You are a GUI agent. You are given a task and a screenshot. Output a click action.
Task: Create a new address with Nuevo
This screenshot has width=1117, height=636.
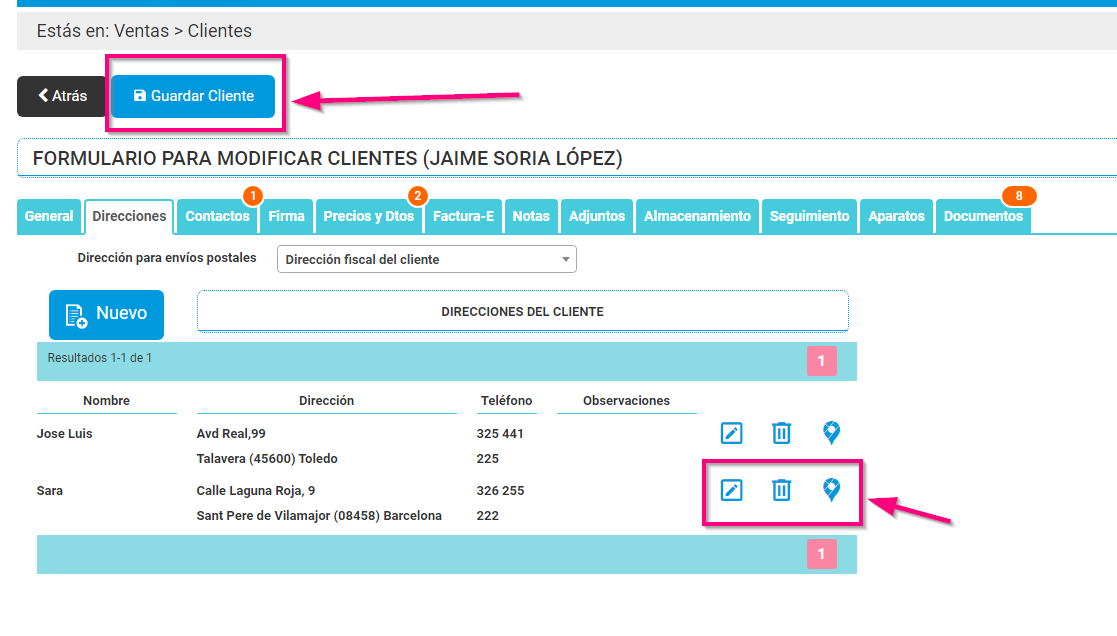point(106,314)
